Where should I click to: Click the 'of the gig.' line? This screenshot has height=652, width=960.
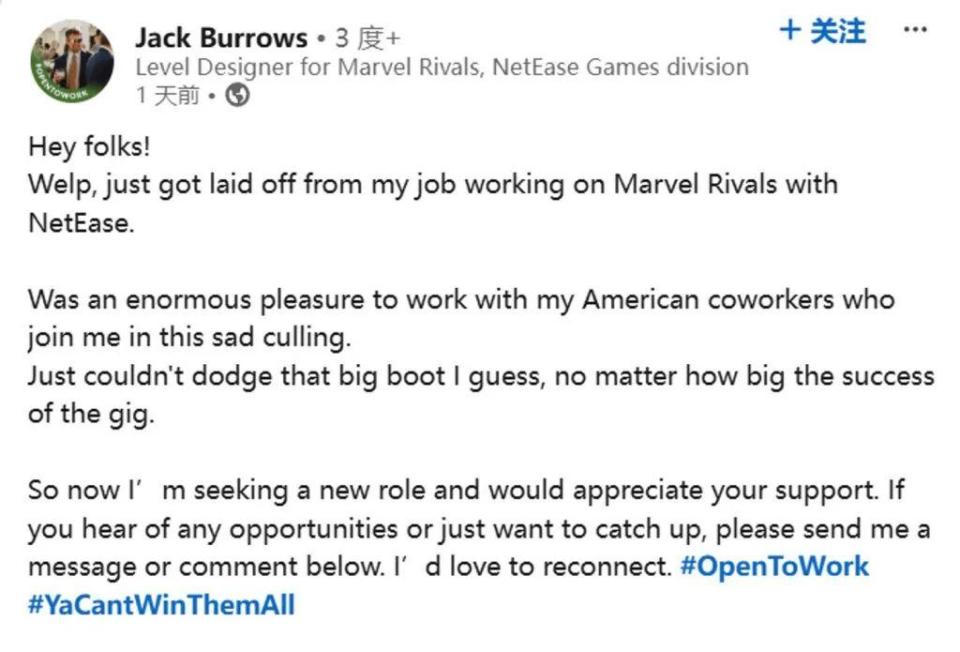[91, 414]
